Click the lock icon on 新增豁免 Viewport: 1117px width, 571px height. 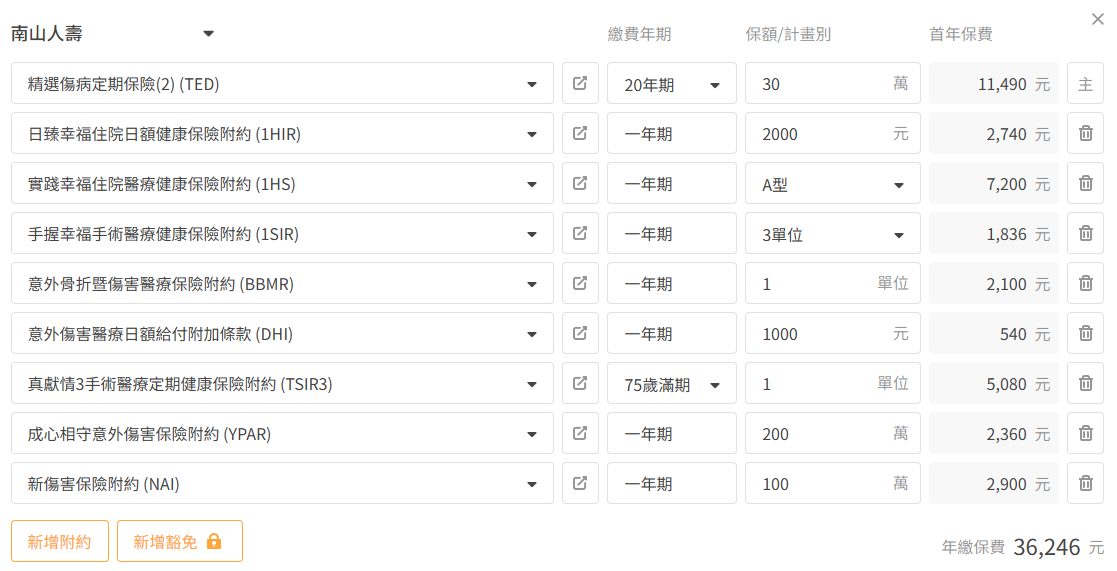[214, 542]
